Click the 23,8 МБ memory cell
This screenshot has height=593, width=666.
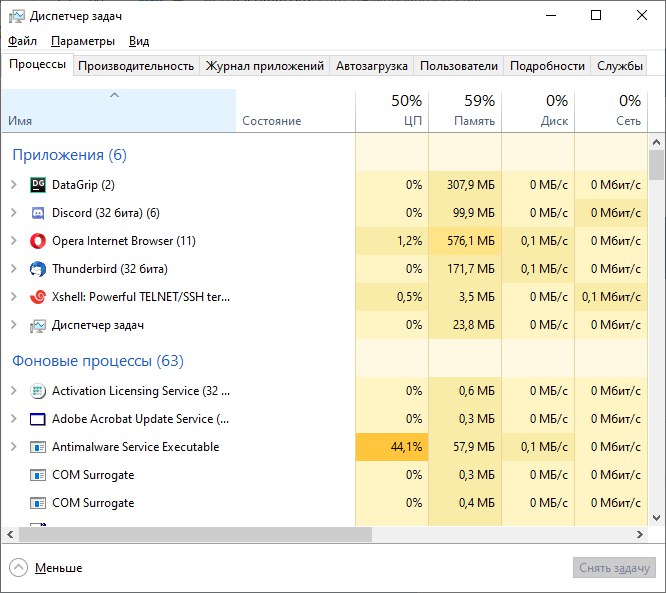point(465,325)
